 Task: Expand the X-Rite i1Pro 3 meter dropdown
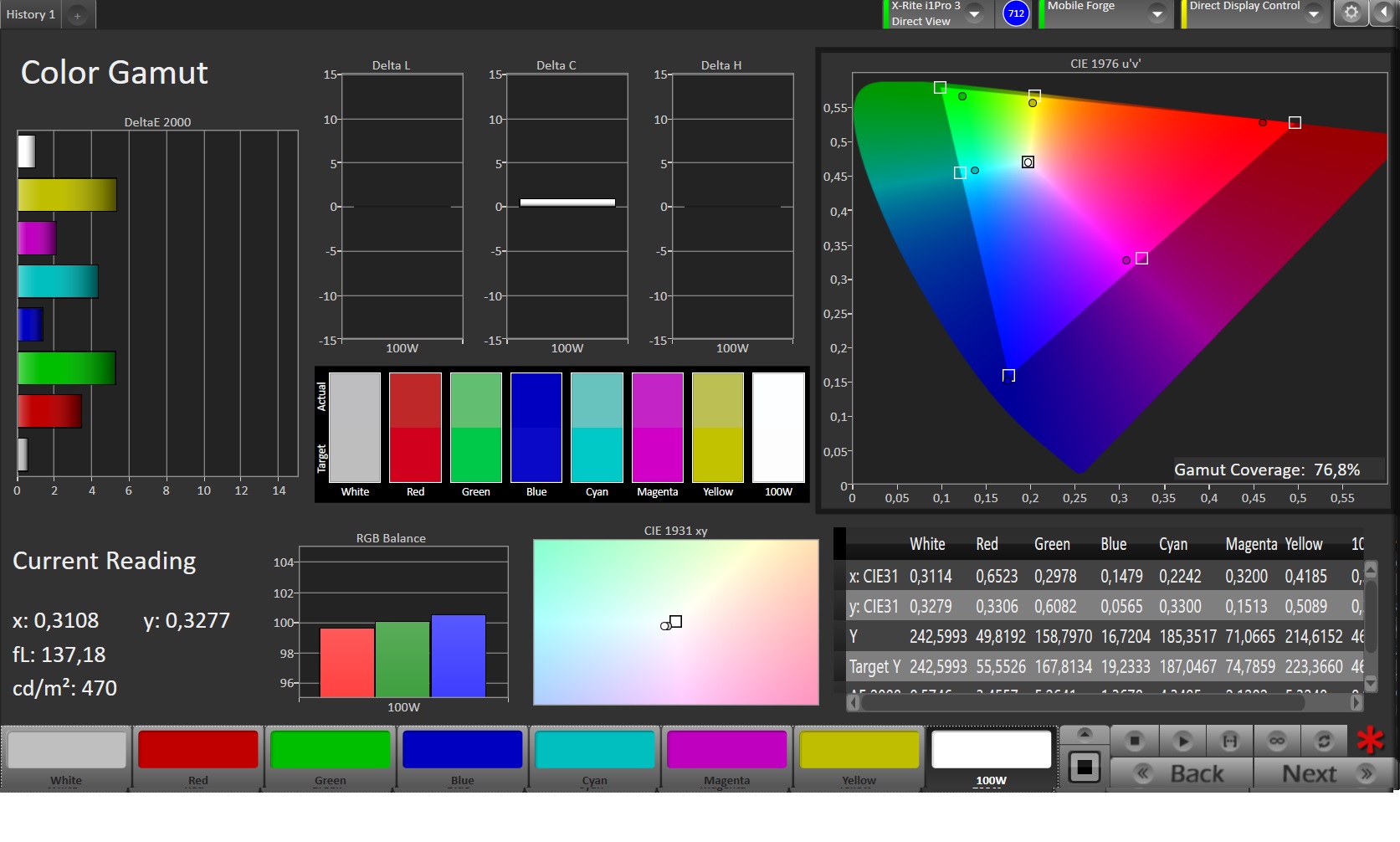tap(974, 14)
